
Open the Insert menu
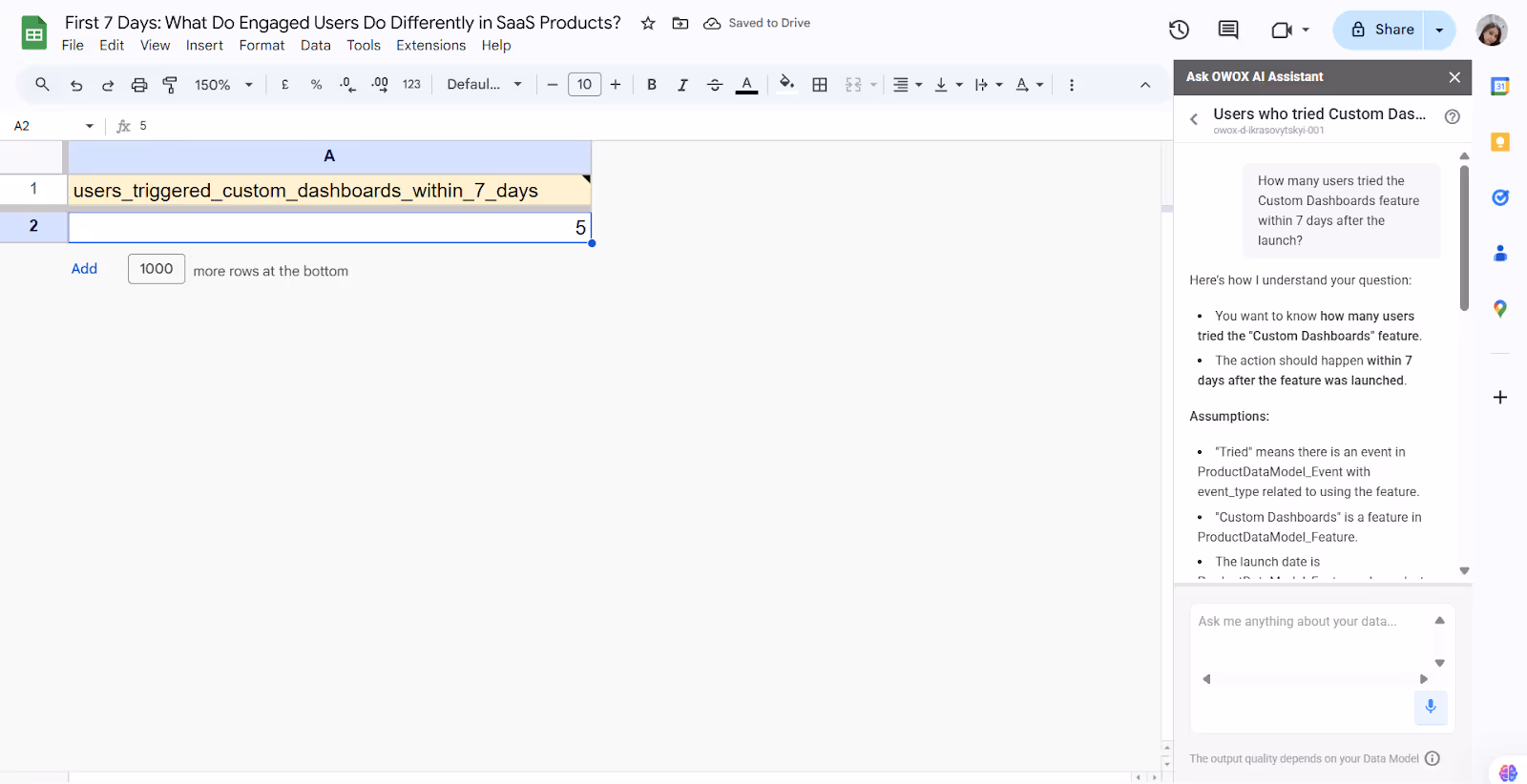204,45
